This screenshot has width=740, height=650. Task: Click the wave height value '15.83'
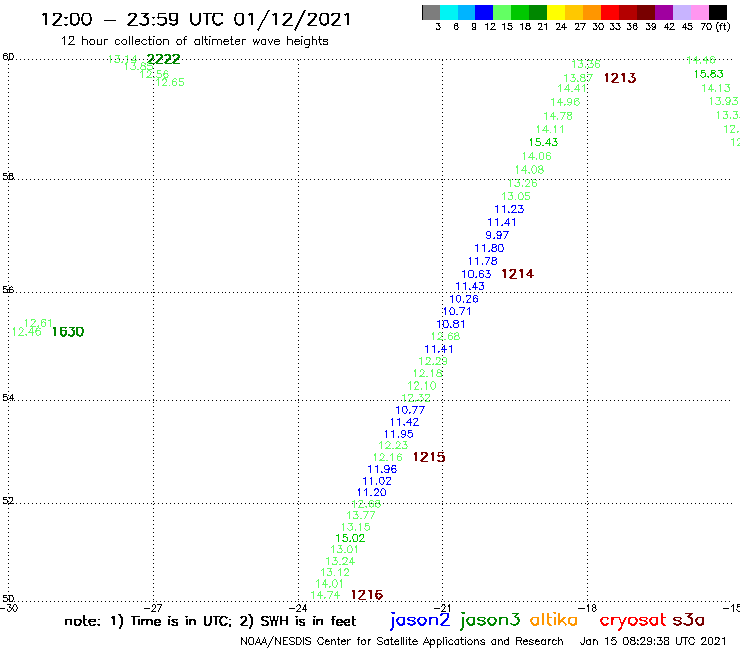pos(708,74)
